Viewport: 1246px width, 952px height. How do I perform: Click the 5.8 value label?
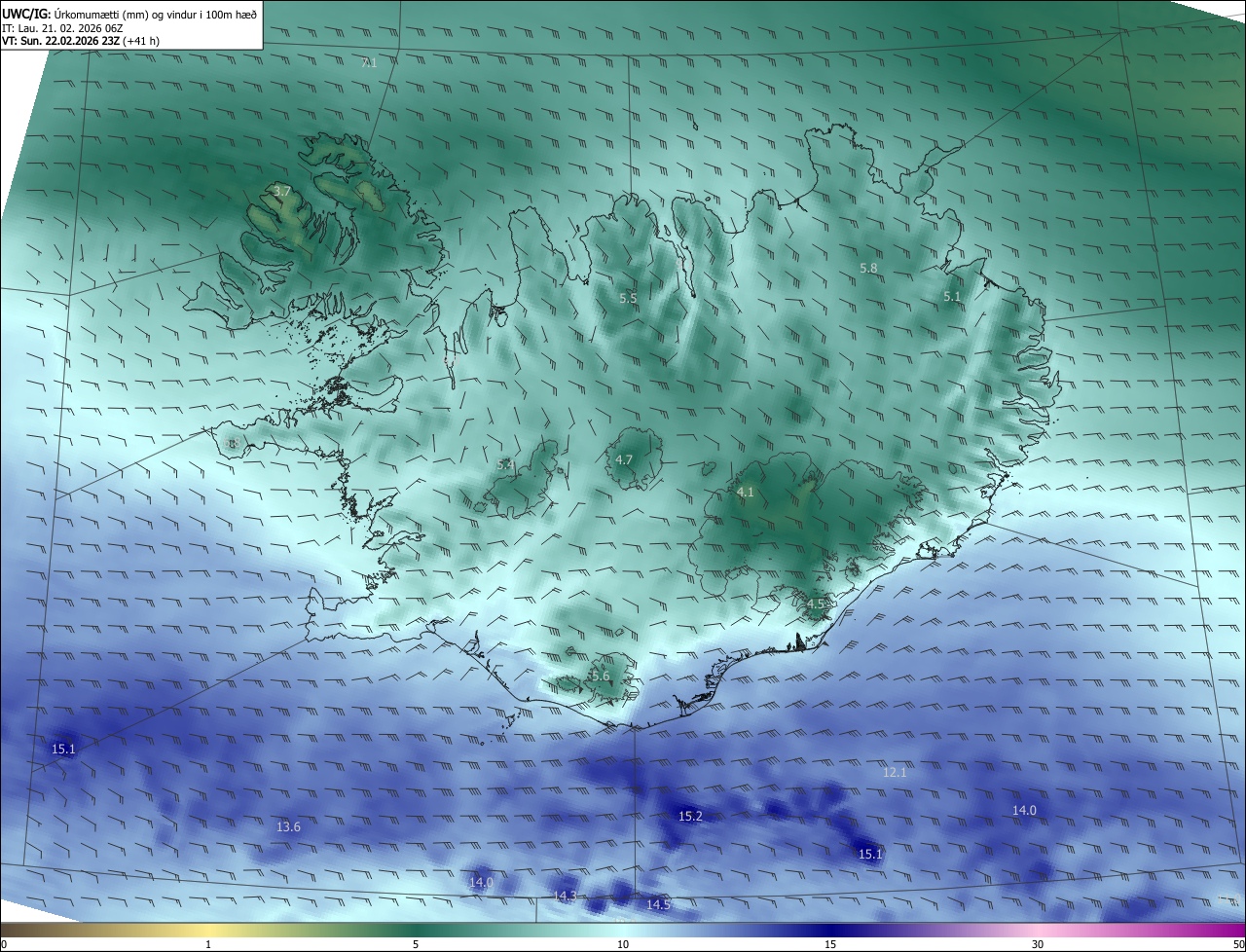[x=868, y=268]
